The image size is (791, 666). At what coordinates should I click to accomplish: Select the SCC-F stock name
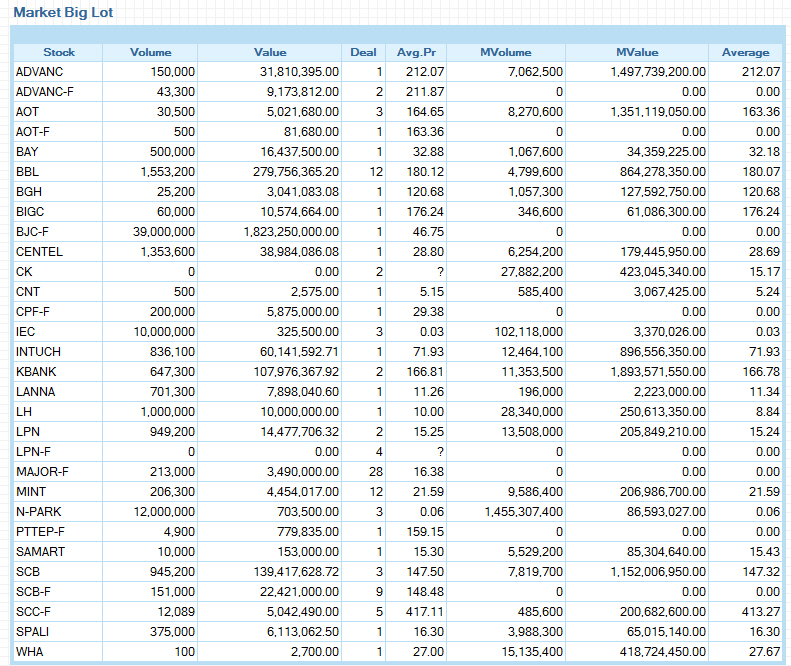[33, 612]
